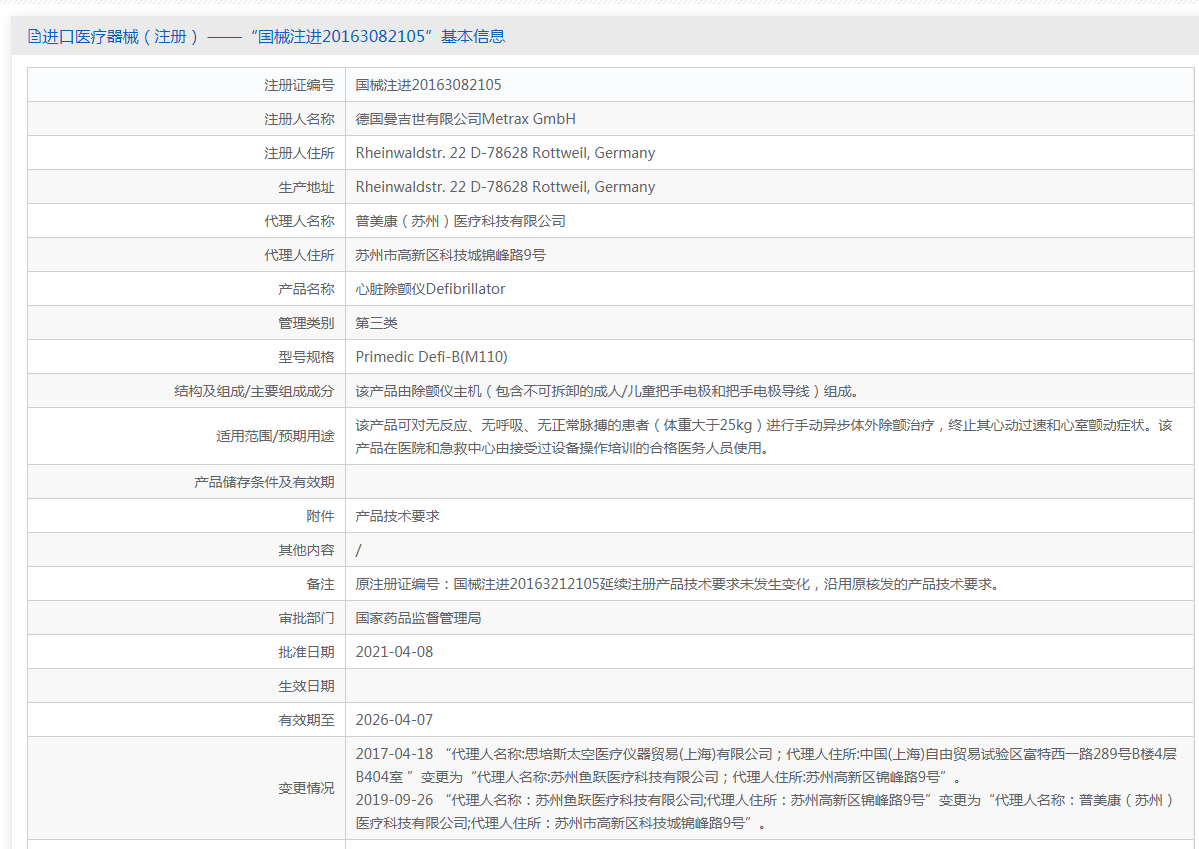
Task: Click the 备注 label
Action: [320, 584]
